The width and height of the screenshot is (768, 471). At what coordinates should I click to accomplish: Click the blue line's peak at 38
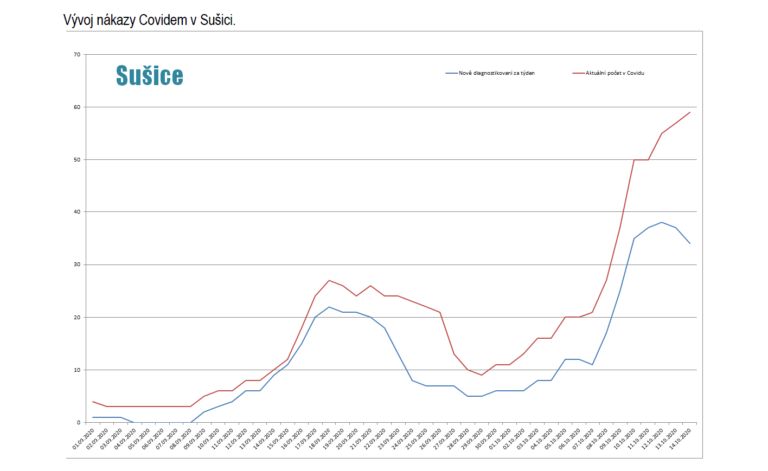click(x=662, y=222)
